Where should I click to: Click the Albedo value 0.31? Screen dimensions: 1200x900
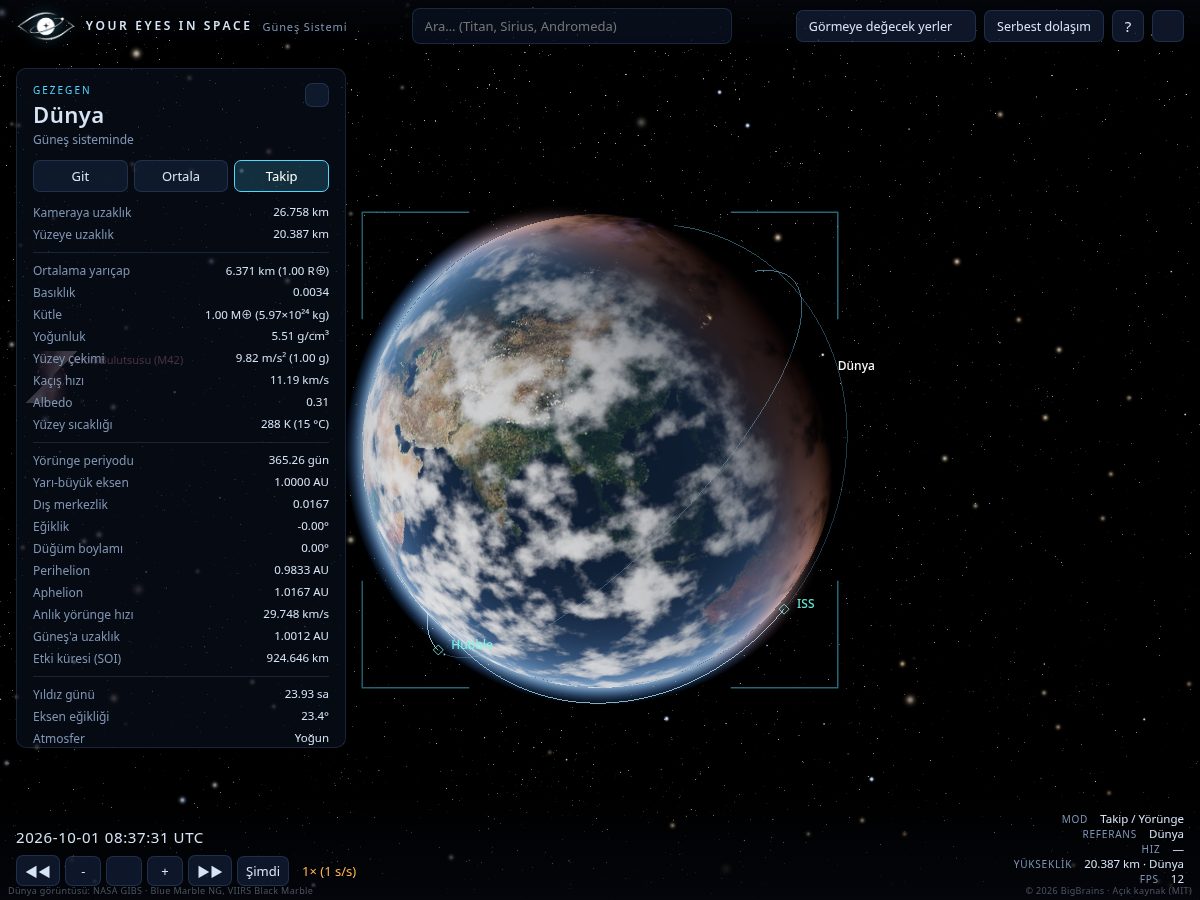318,402
